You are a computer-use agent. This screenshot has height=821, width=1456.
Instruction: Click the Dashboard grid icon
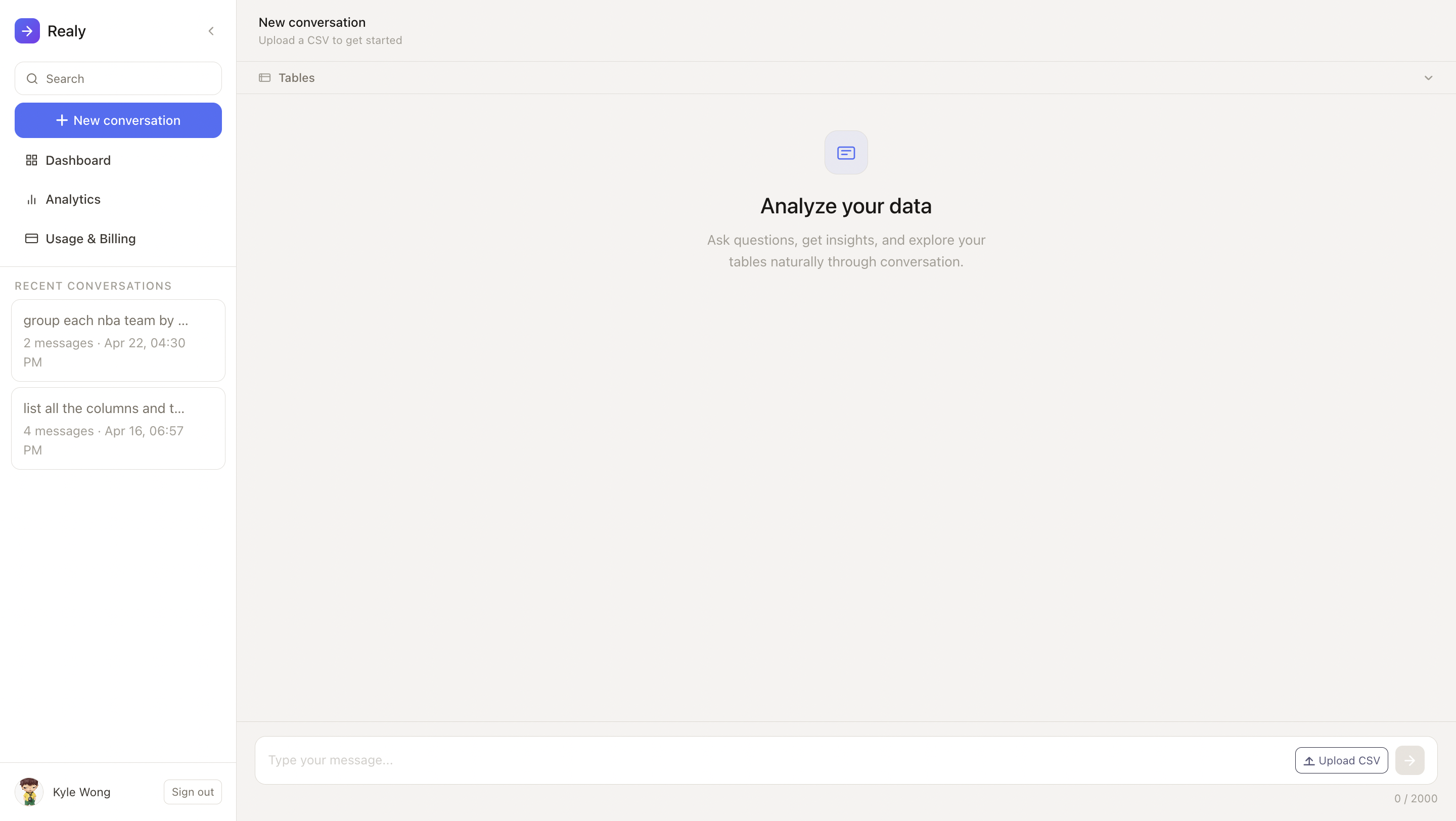(x=32, y=160)
